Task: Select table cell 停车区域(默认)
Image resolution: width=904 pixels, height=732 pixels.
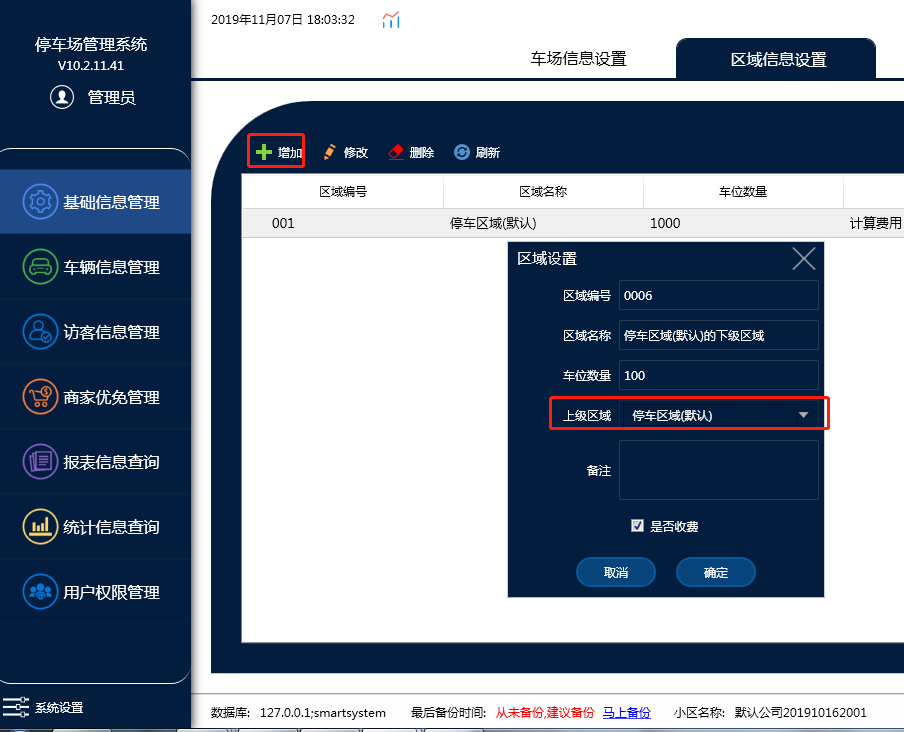Action: [493, 223]
